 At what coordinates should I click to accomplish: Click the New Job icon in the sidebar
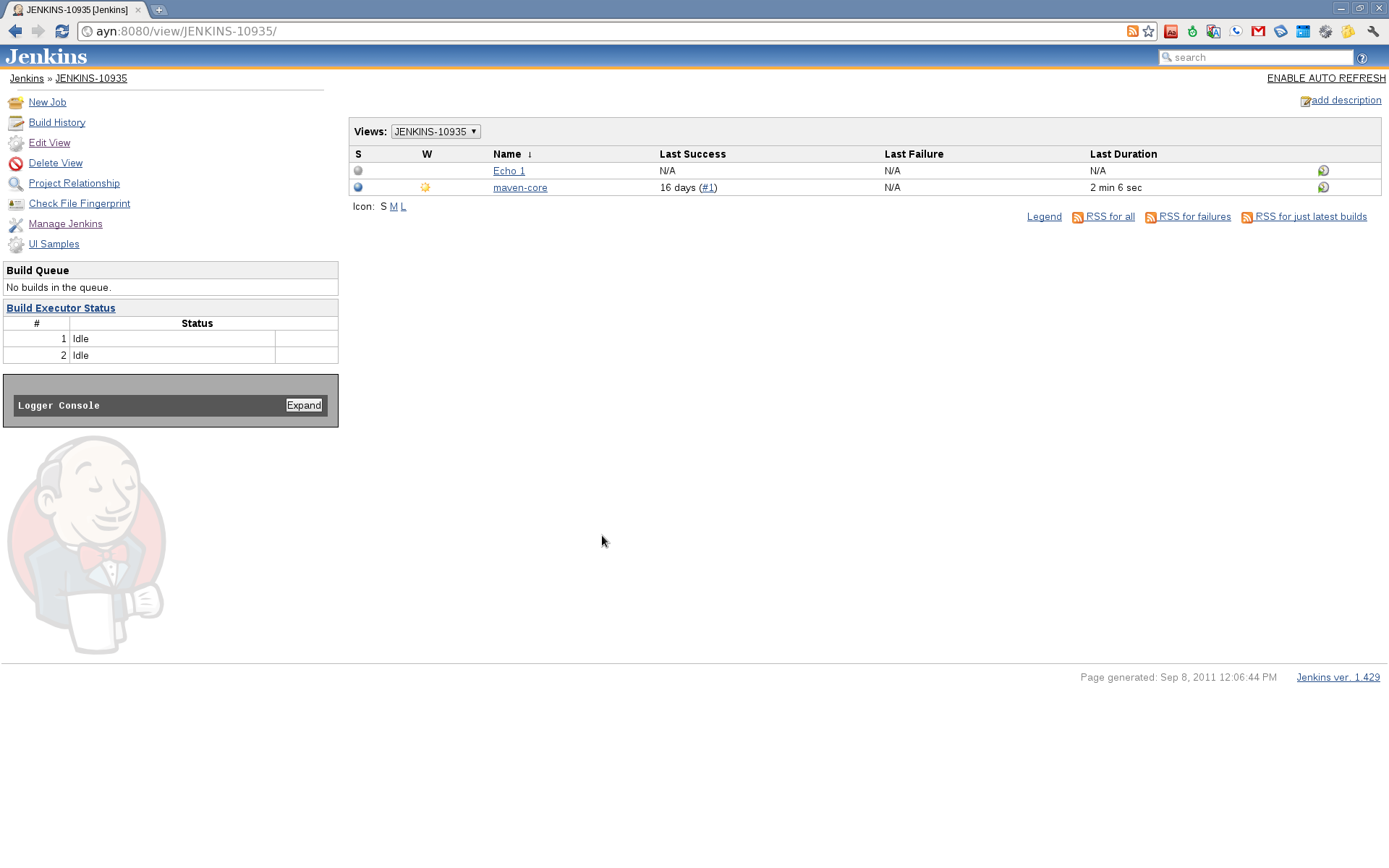[x=16, y=103]
